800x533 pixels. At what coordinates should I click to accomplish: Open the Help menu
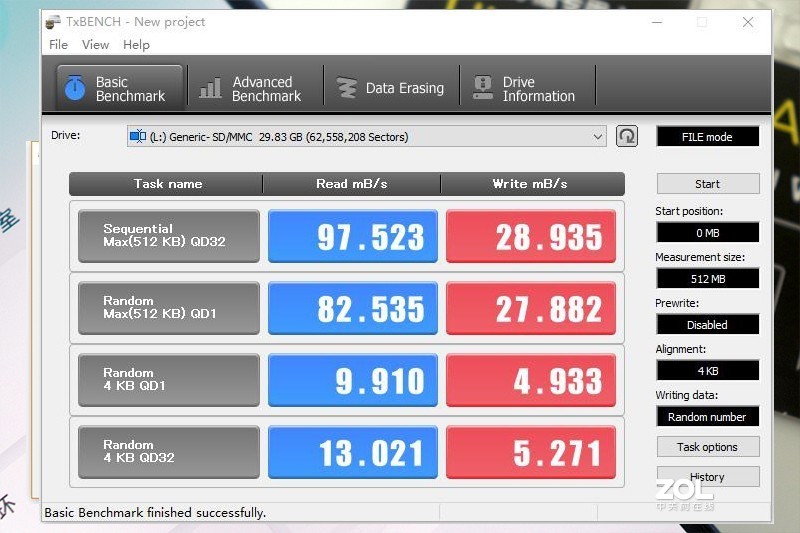[x=136, y=45]
